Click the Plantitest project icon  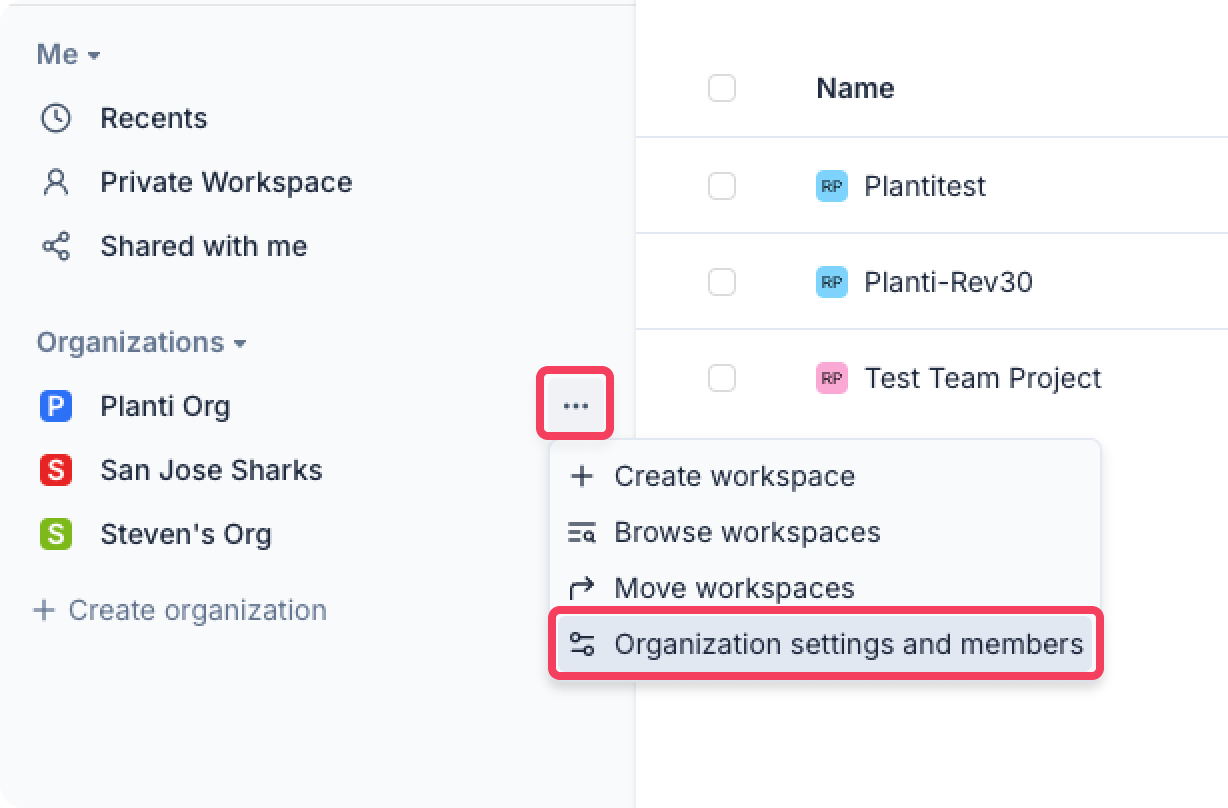click(x=831, y=186)
